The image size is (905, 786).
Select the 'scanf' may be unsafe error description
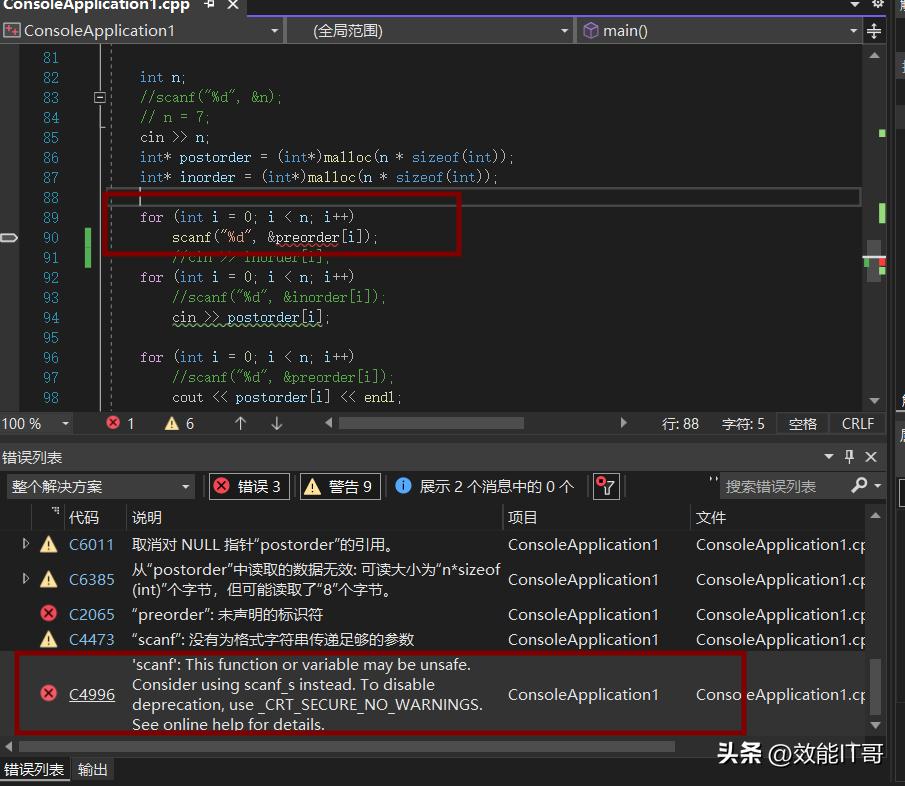pyautogui.click(x=307, y=694)
